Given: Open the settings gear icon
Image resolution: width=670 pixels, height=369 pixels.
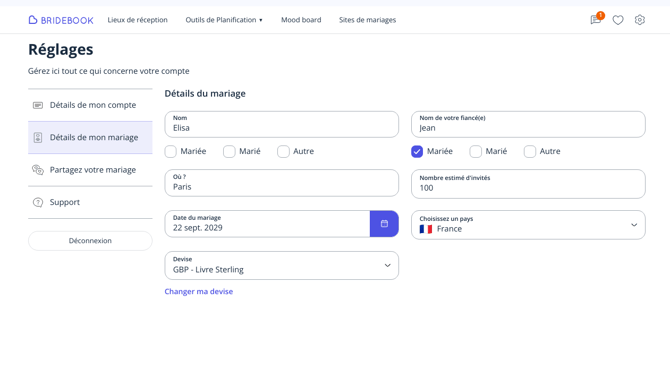Looking at the screenshot, I should click(x=640, y=20).
